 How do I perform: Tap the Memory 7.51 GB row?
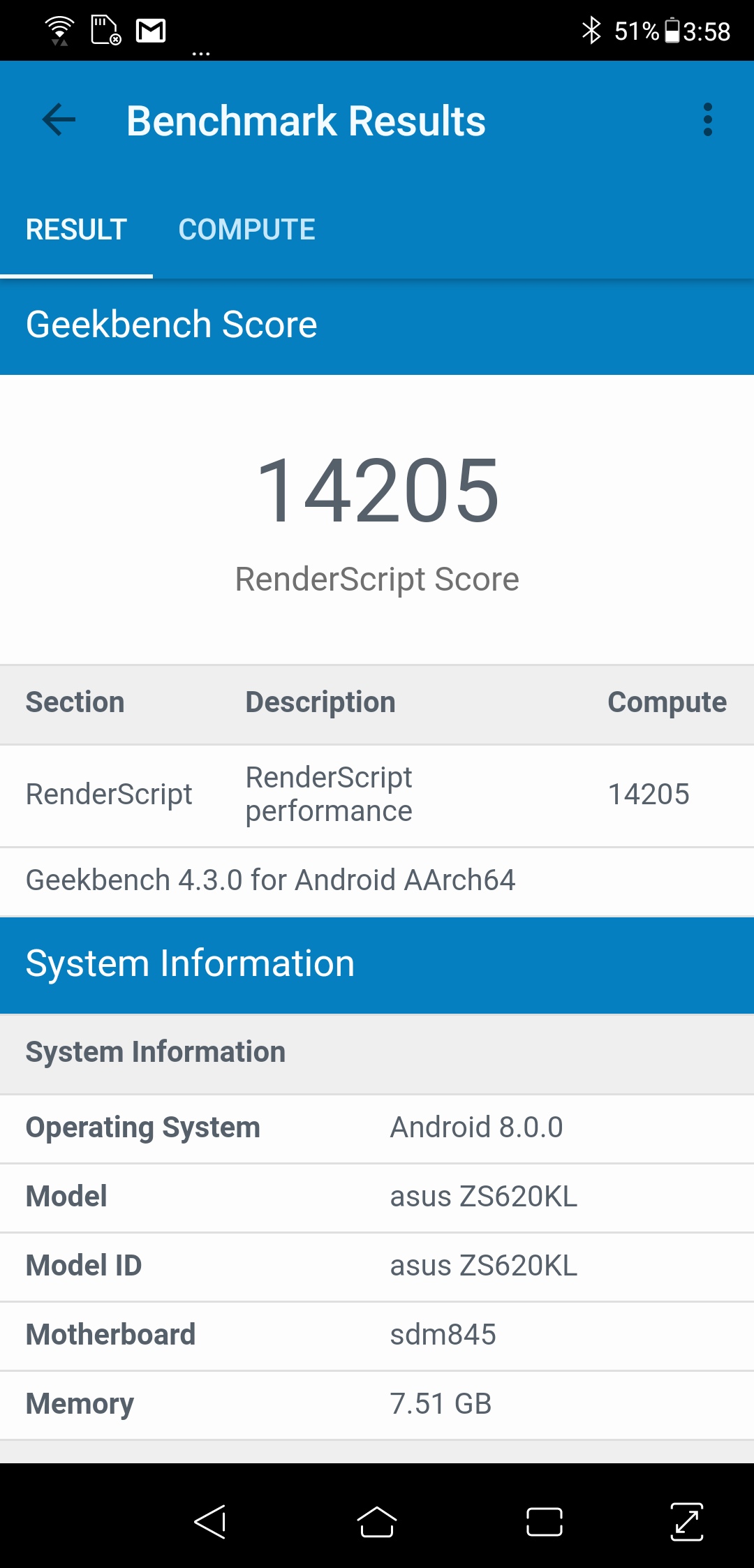click(x=377, y=1404)
